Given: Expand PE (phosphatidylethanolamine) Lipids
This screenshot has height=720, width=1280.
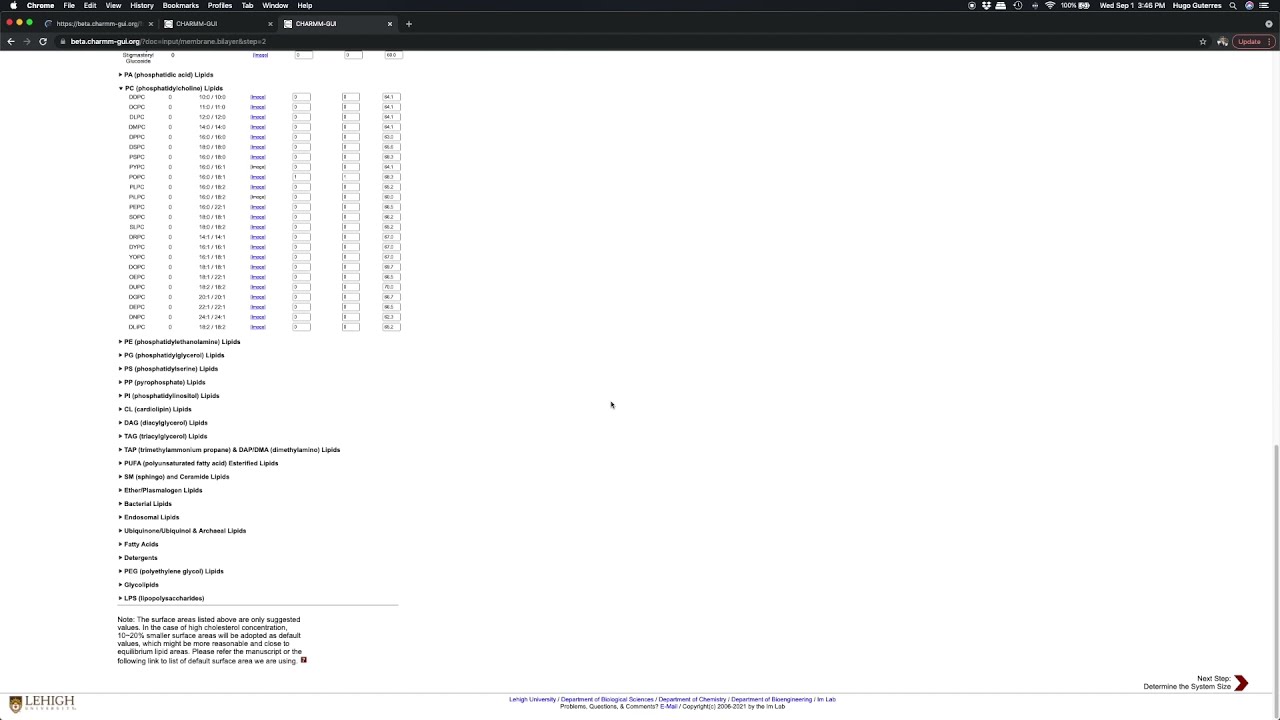Looking at the screenshot, I should coord(179,341).
